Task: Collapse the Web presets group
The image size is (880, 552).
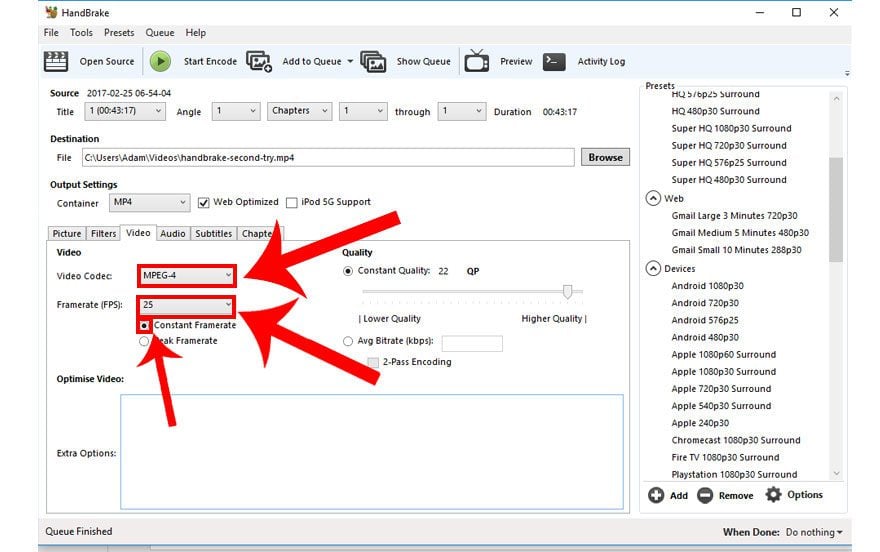Action: [653, 198]
